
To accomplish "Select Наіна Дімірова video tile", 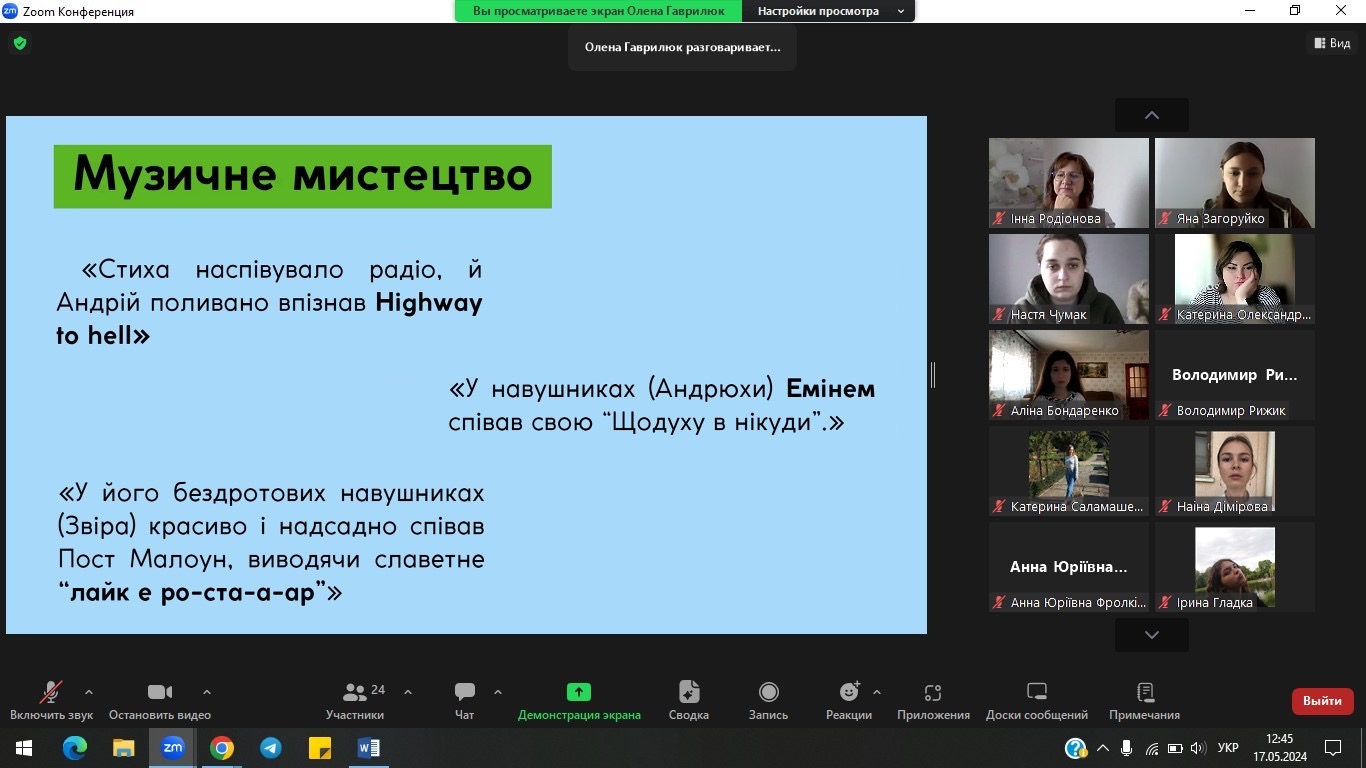I will [x=1235, y=471].
